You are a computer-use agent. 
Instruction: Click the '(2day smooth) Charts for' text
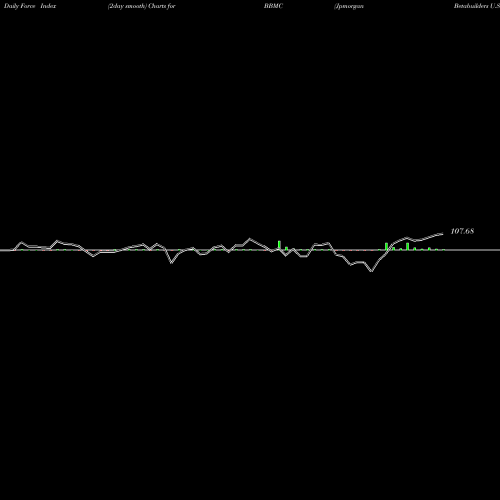(x=142, y=6)
